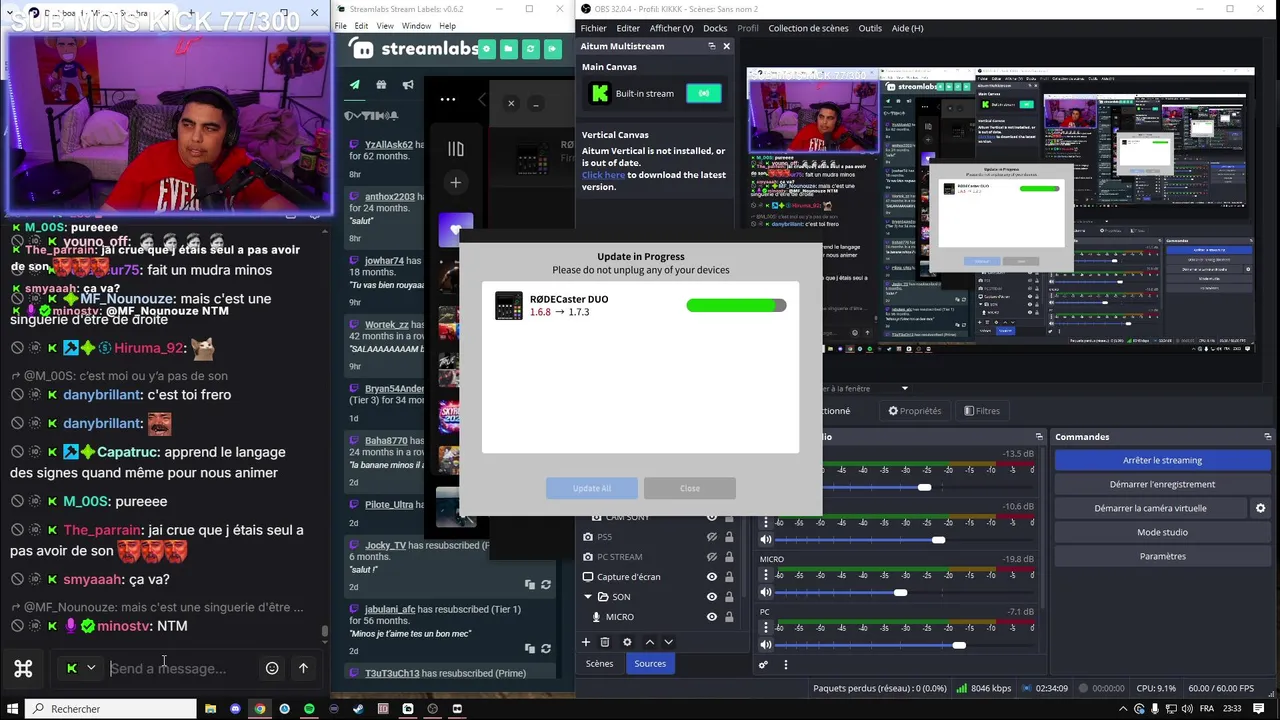1280x720 pixels.
Task: Switch to the Scènes tab
Action: (x=599, y=664)
